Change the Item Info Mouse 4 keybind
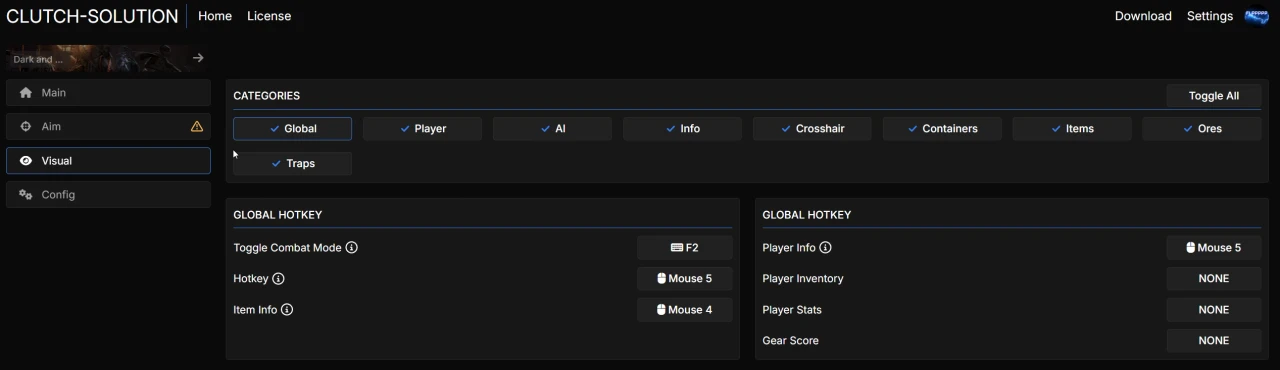 685,310
